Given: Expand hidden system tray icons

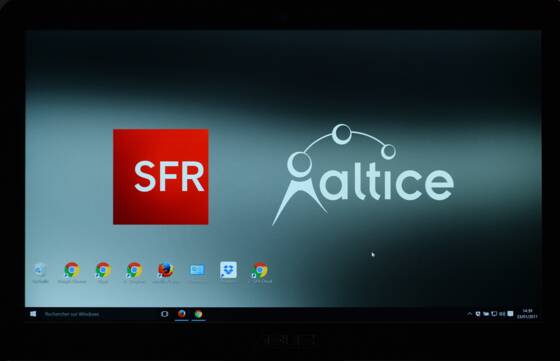Looking at the screenshot, I should coord(470,314).
